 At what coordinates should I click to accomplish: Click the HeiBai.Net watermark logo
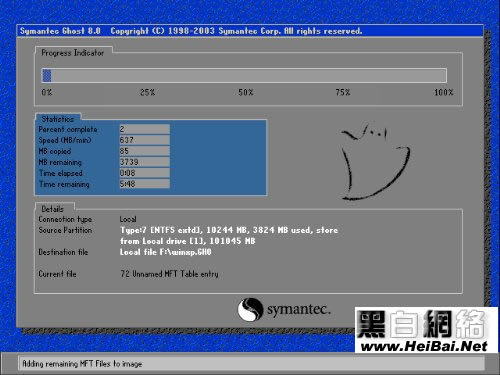point(426,330)
